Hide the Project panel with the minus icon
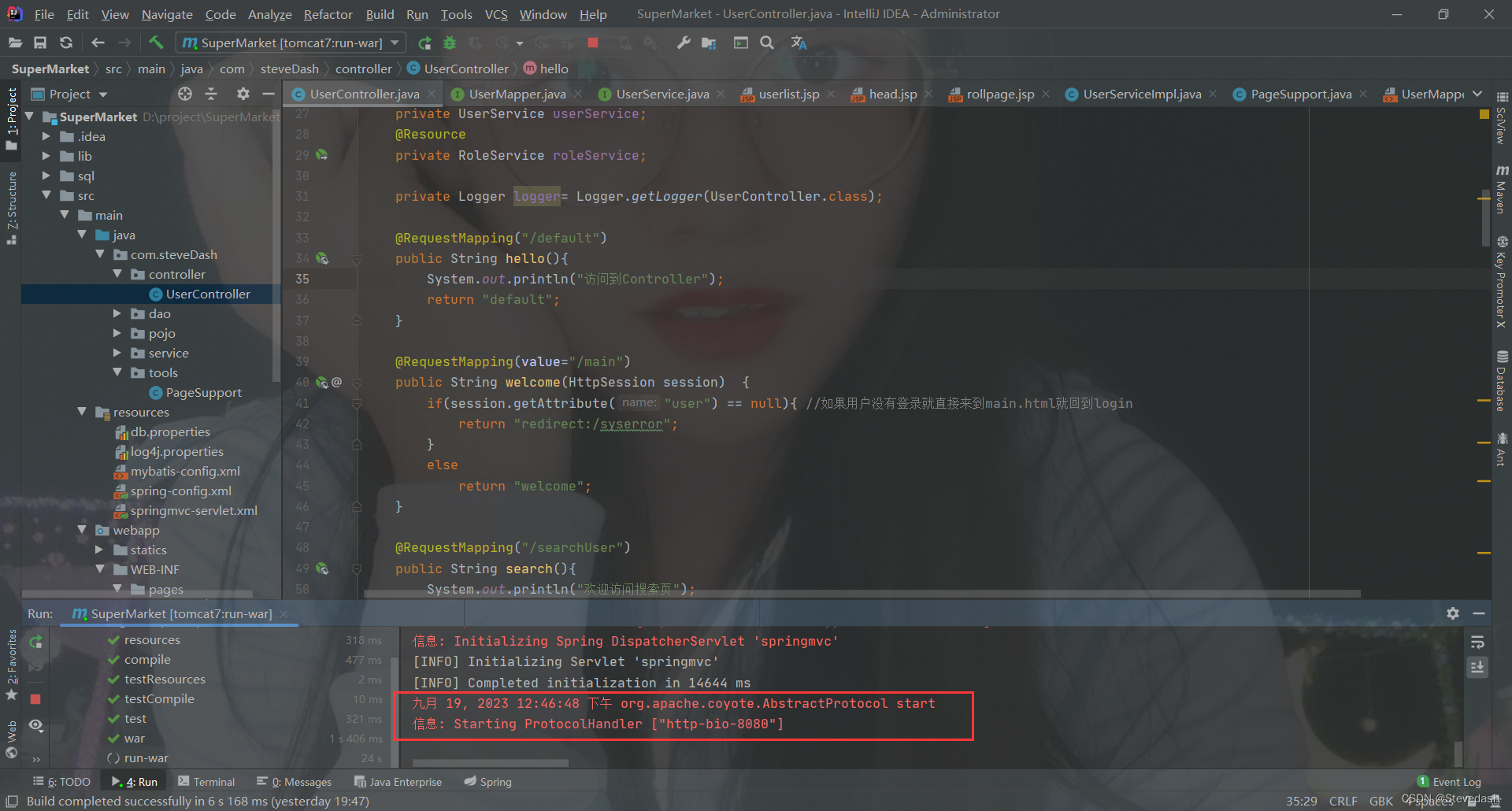Image resolution: width=1512 pixels, height=811 pixels. coord(269,94)
